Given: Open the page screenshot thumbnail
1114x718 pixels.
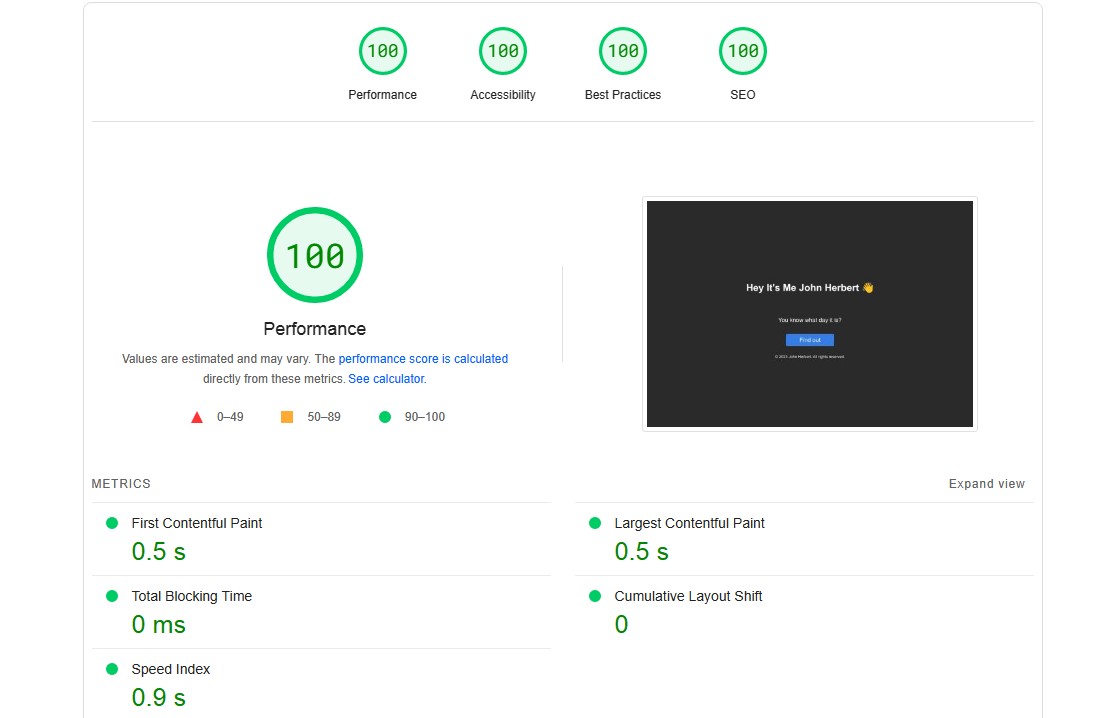Looking at the screenshot, I should click(809, 314).
